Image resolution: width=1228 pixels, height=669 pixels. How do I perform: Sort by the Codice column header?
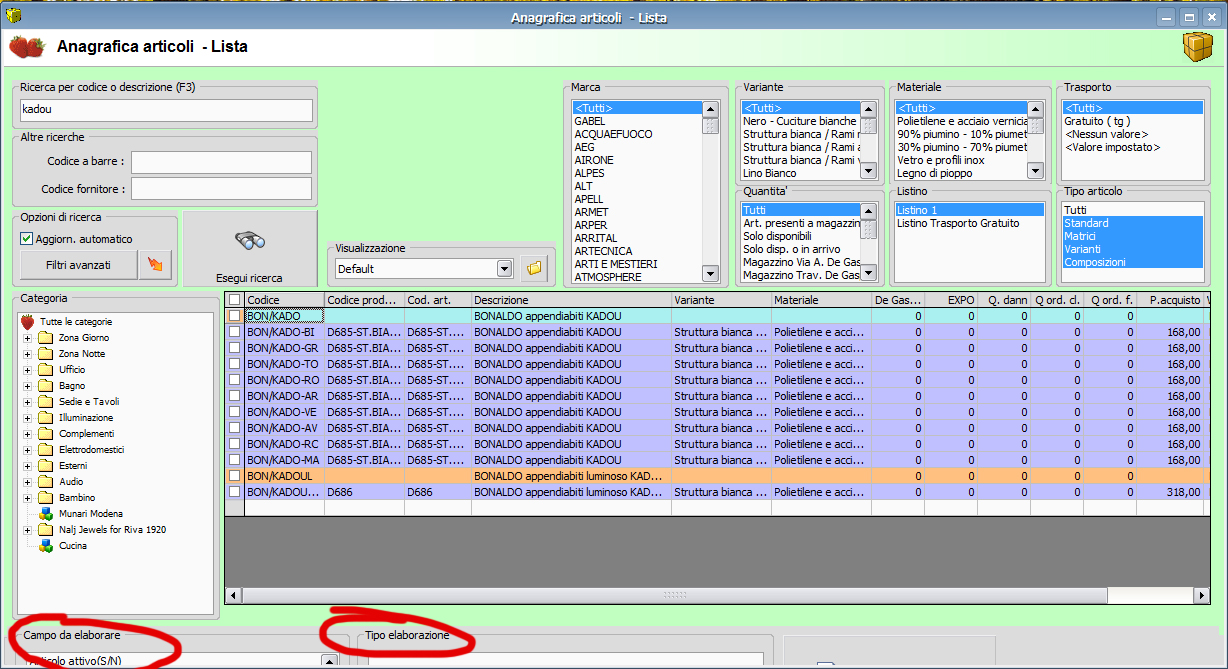pyautogui.click(x=284, y=300)
